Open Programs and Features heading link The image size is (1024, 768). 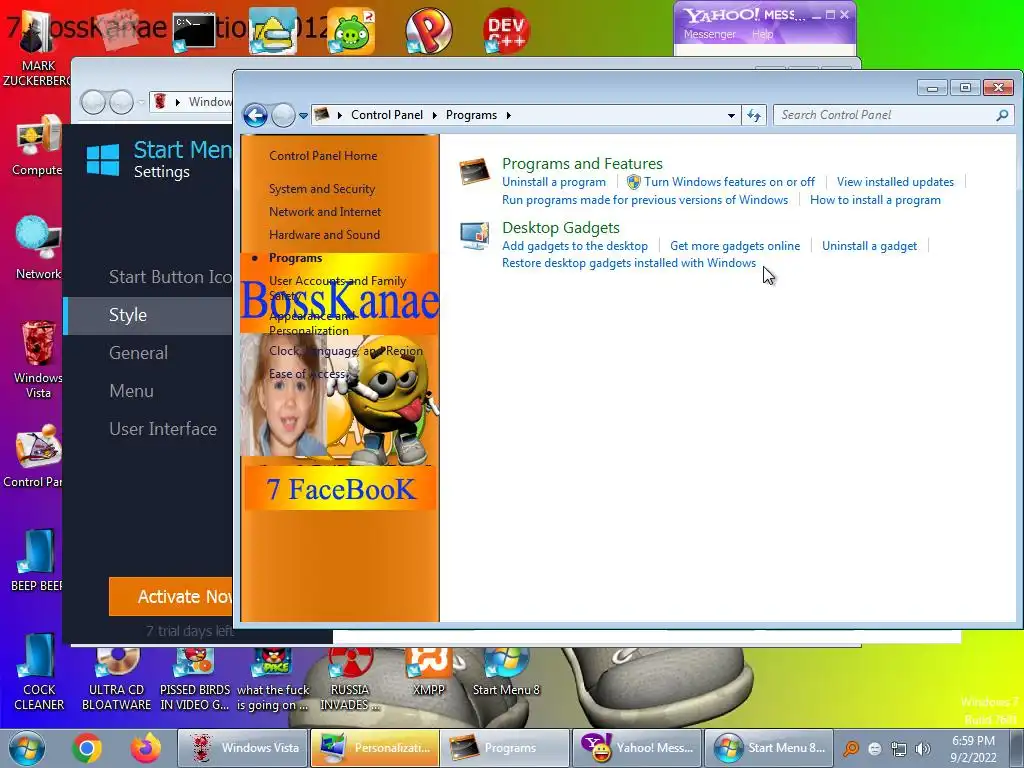pyautogui.click(x=582, y=164)
